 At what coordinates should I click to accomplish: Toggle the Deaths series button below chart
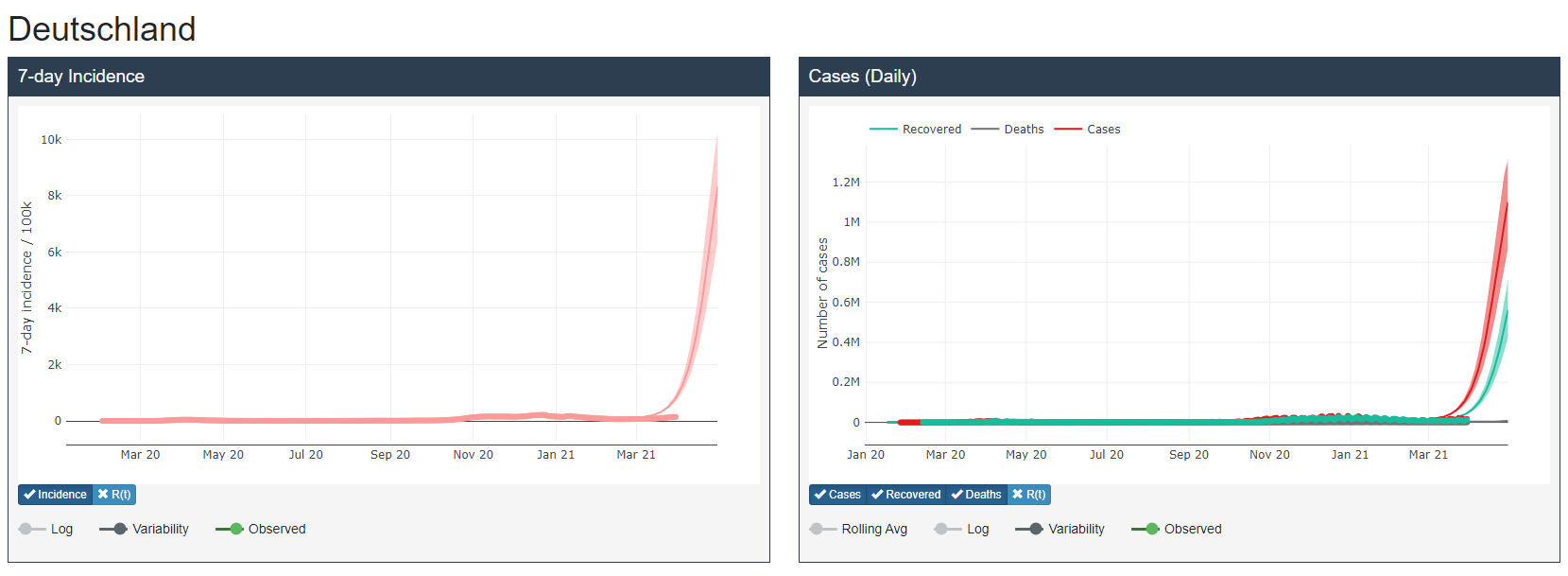(976, 495)
